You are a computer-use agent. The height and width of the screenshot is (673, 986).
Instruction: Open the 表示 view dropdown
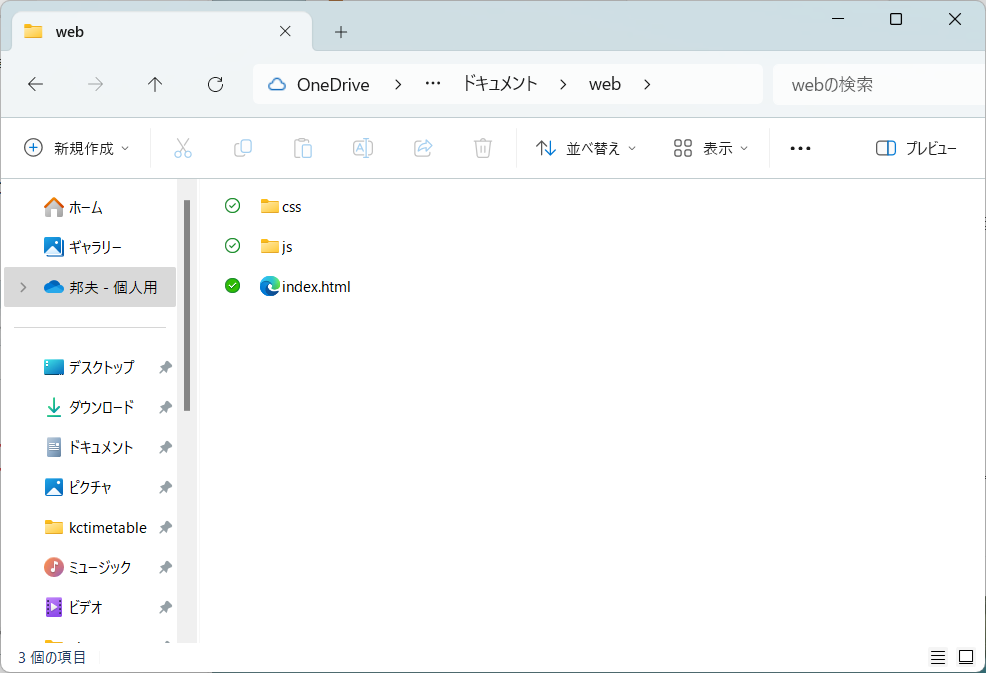710,147
